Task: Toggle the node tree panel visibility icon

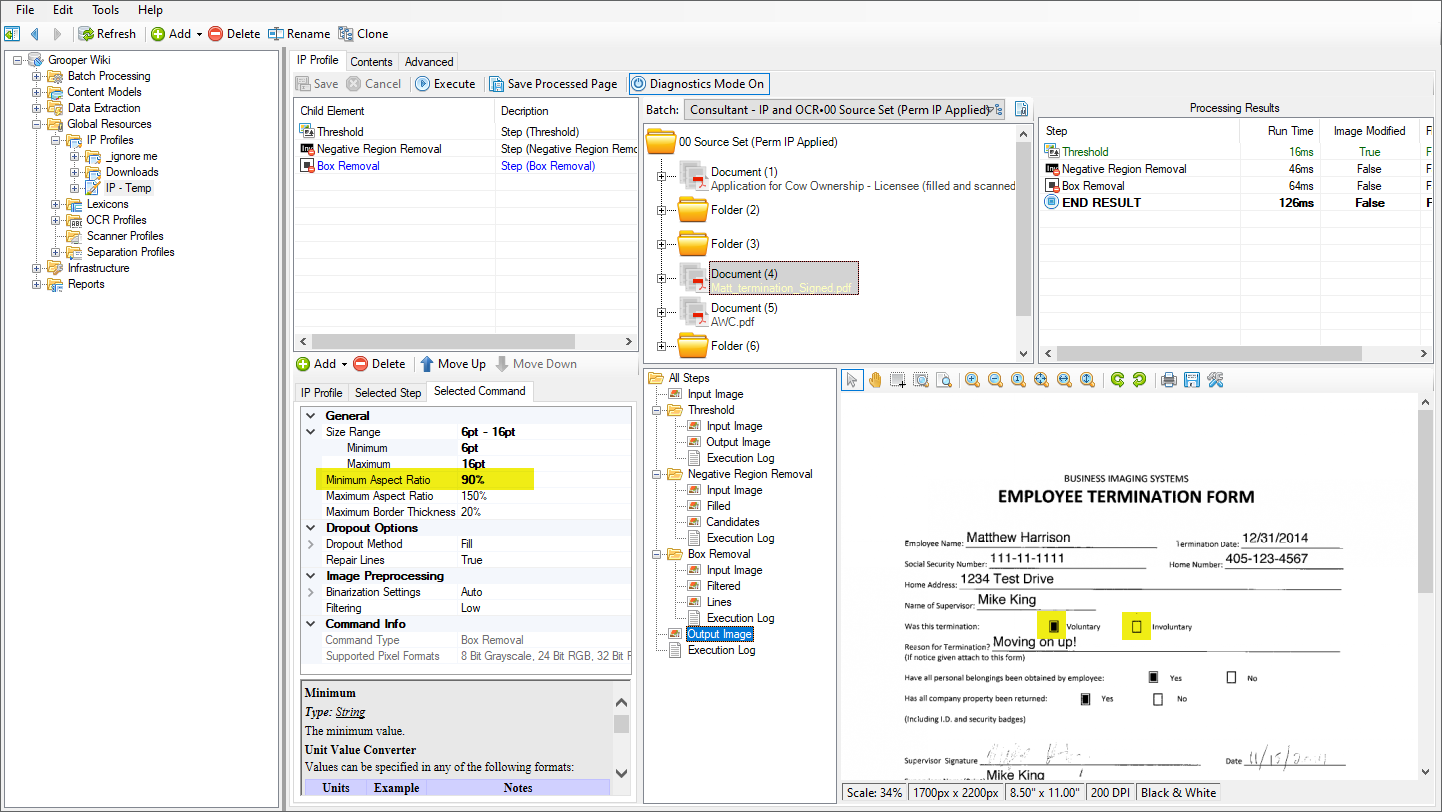Action: click(12, 34)
